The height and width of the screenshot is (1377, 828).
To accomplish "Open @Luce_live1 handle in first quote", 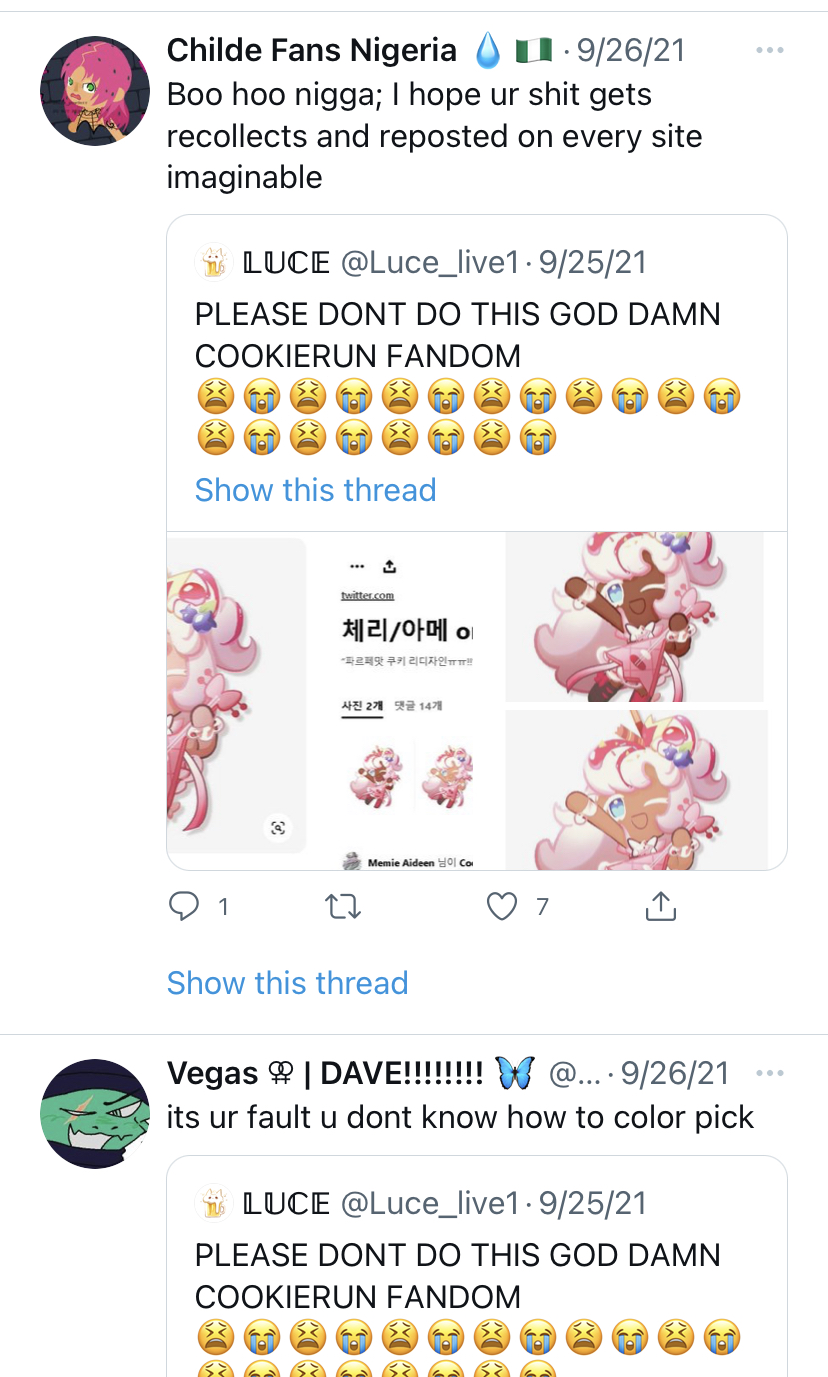I will [x=431, y=262].
